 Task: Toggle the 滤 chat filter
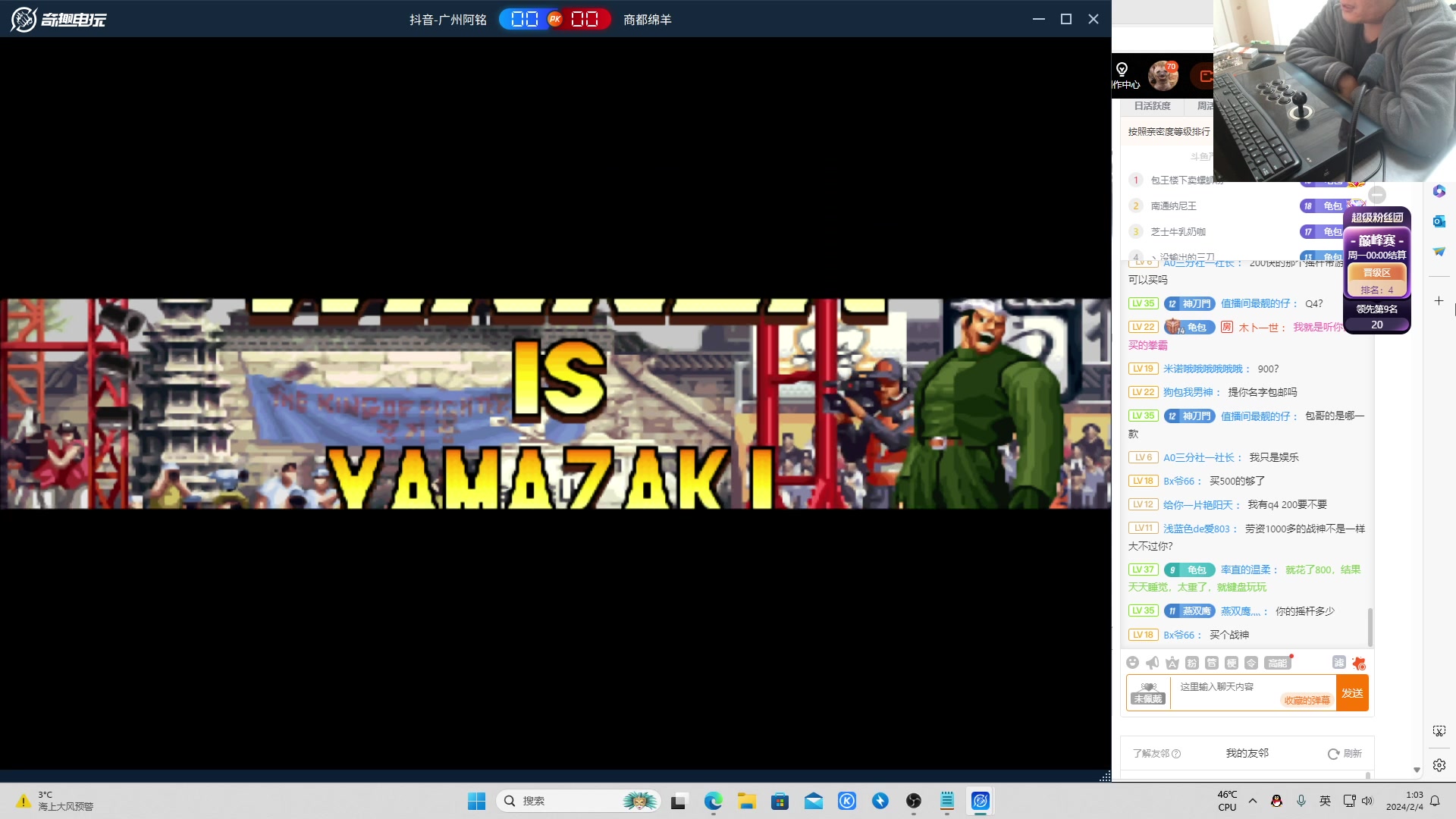[x=1339, y=662]
